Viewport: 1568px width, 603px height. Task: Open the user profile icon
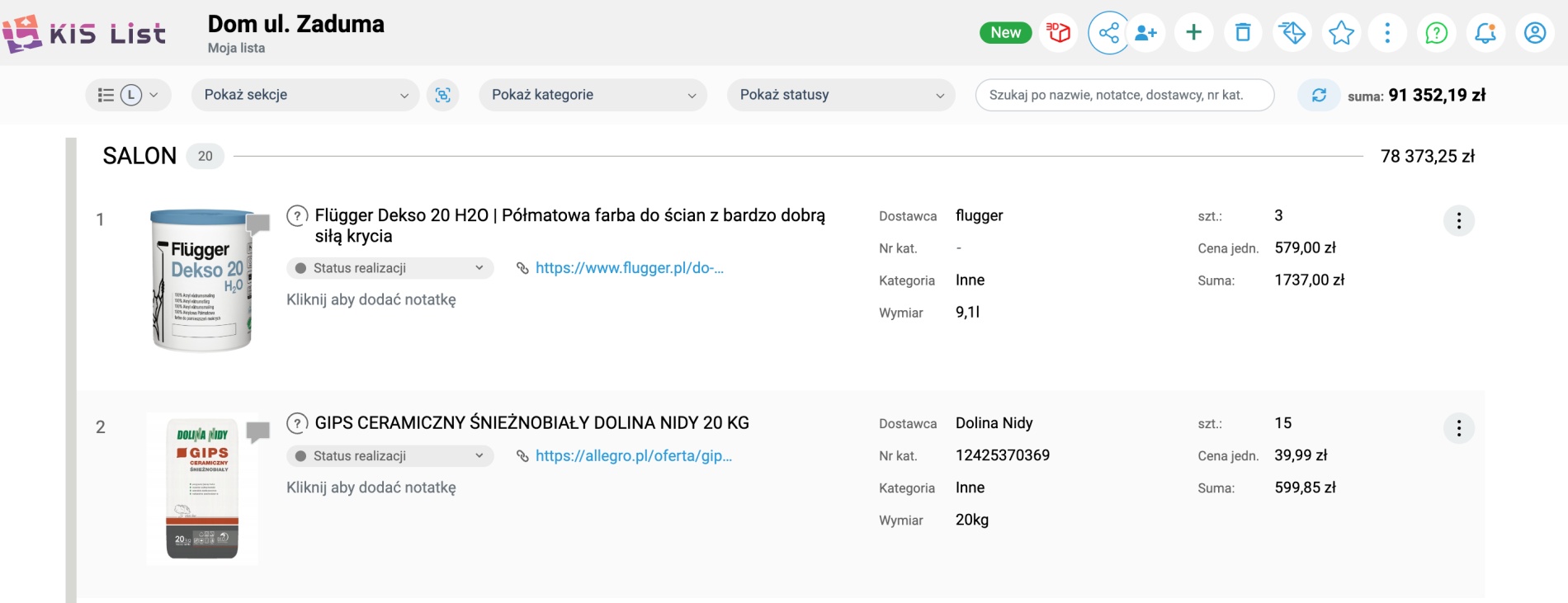click(1535, 33)
